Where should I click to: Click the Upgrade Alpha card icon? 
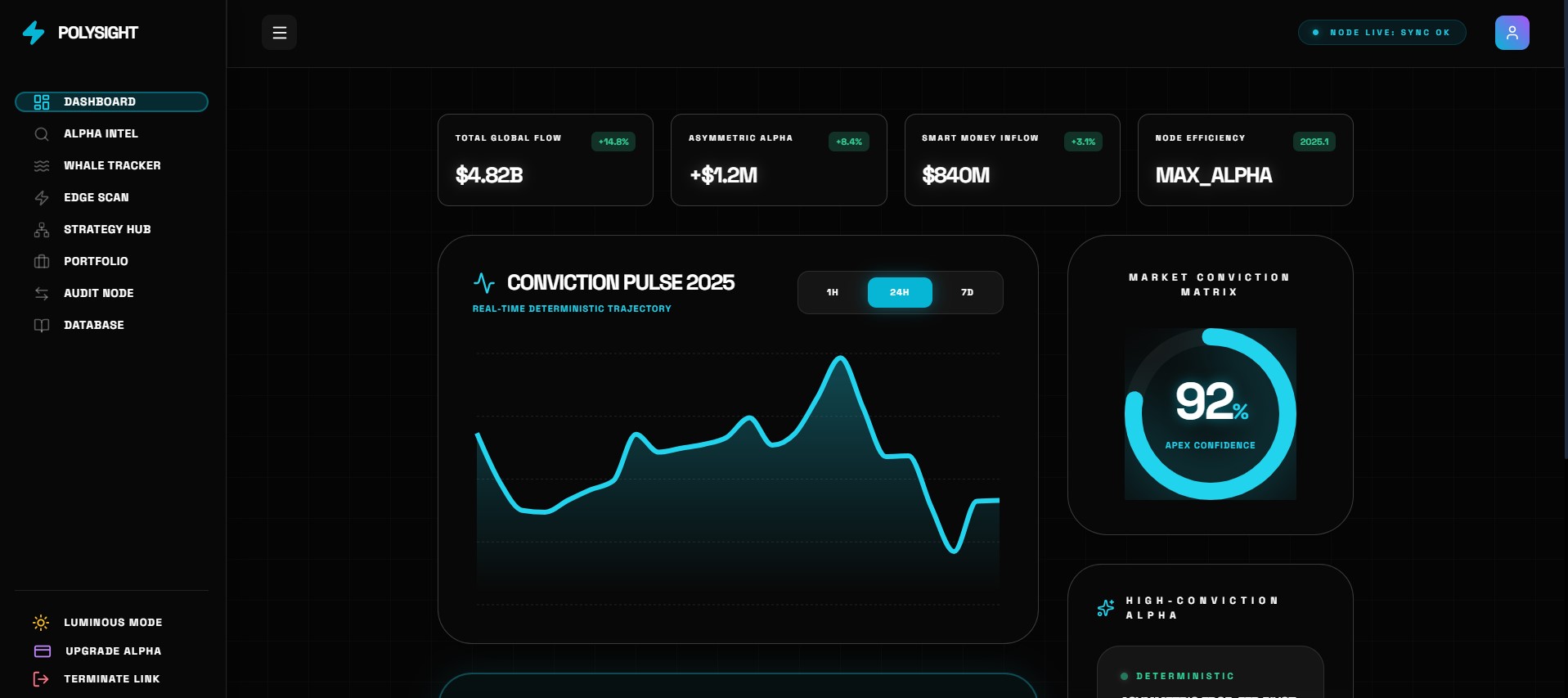(43, 651)
